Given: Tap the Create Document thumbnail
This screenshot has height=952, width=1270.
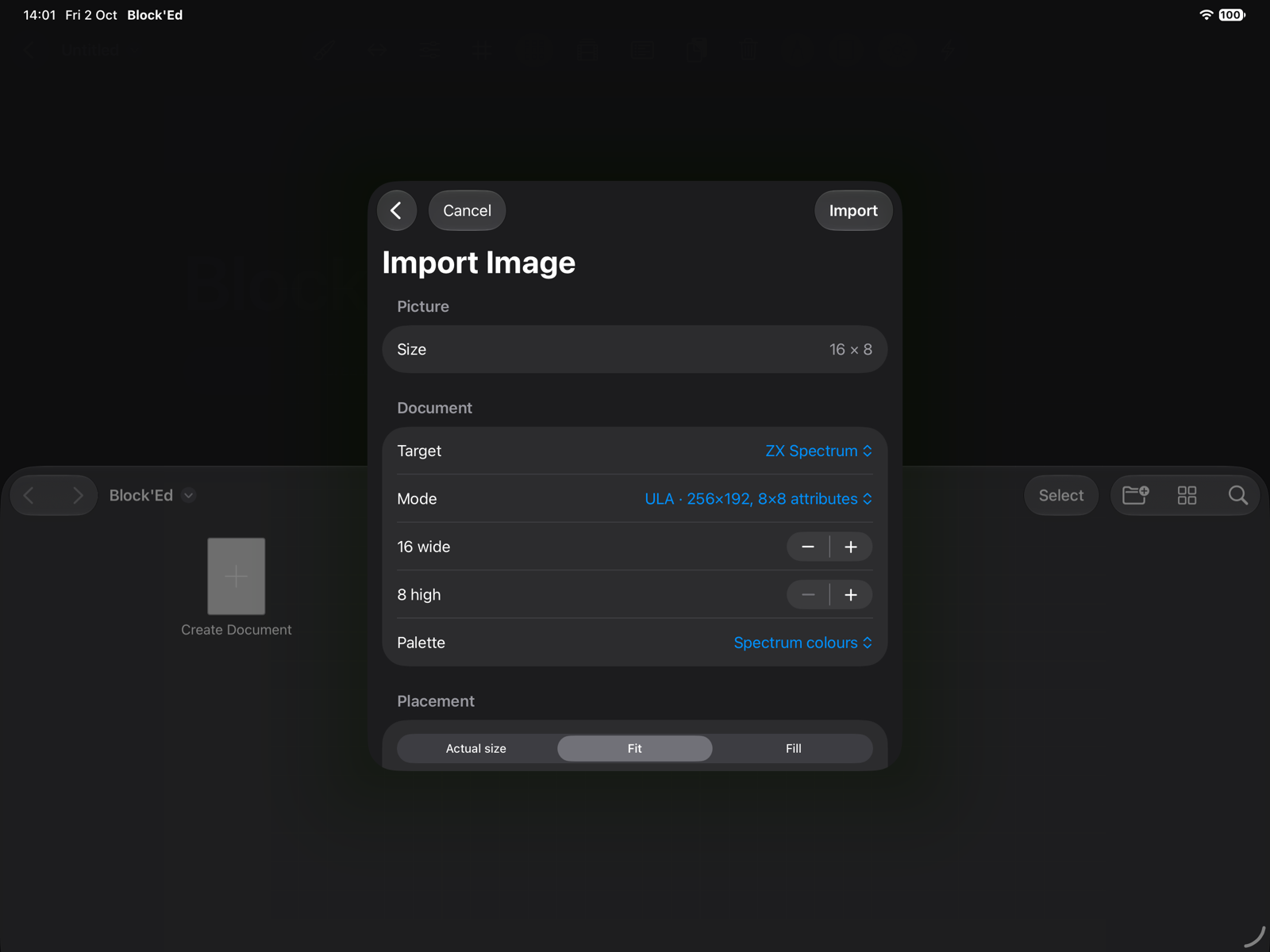Looking at the screenshot, I should [237, 576].
